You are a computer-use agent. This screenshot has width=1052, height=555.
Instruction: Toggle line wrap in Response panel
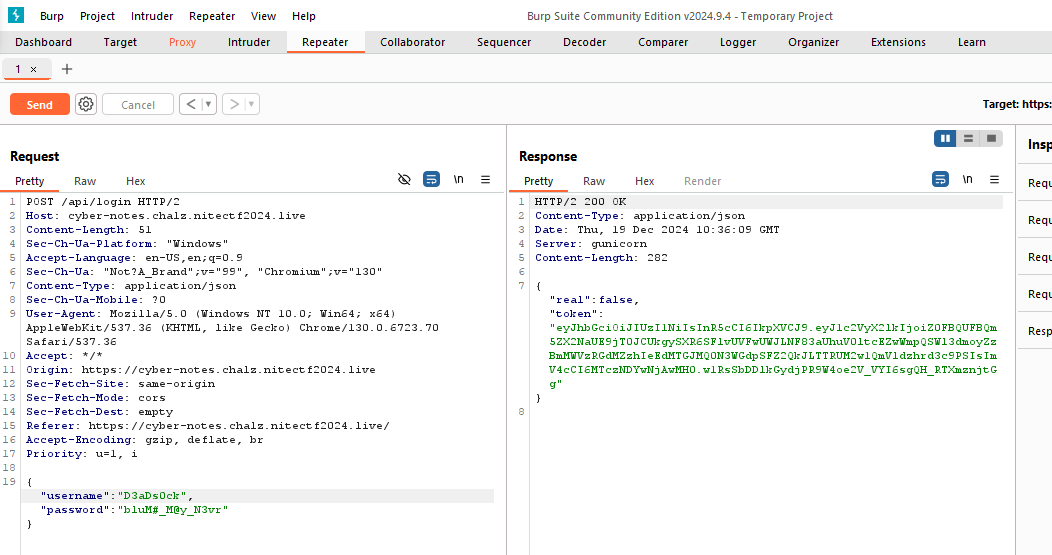[940, 180]
